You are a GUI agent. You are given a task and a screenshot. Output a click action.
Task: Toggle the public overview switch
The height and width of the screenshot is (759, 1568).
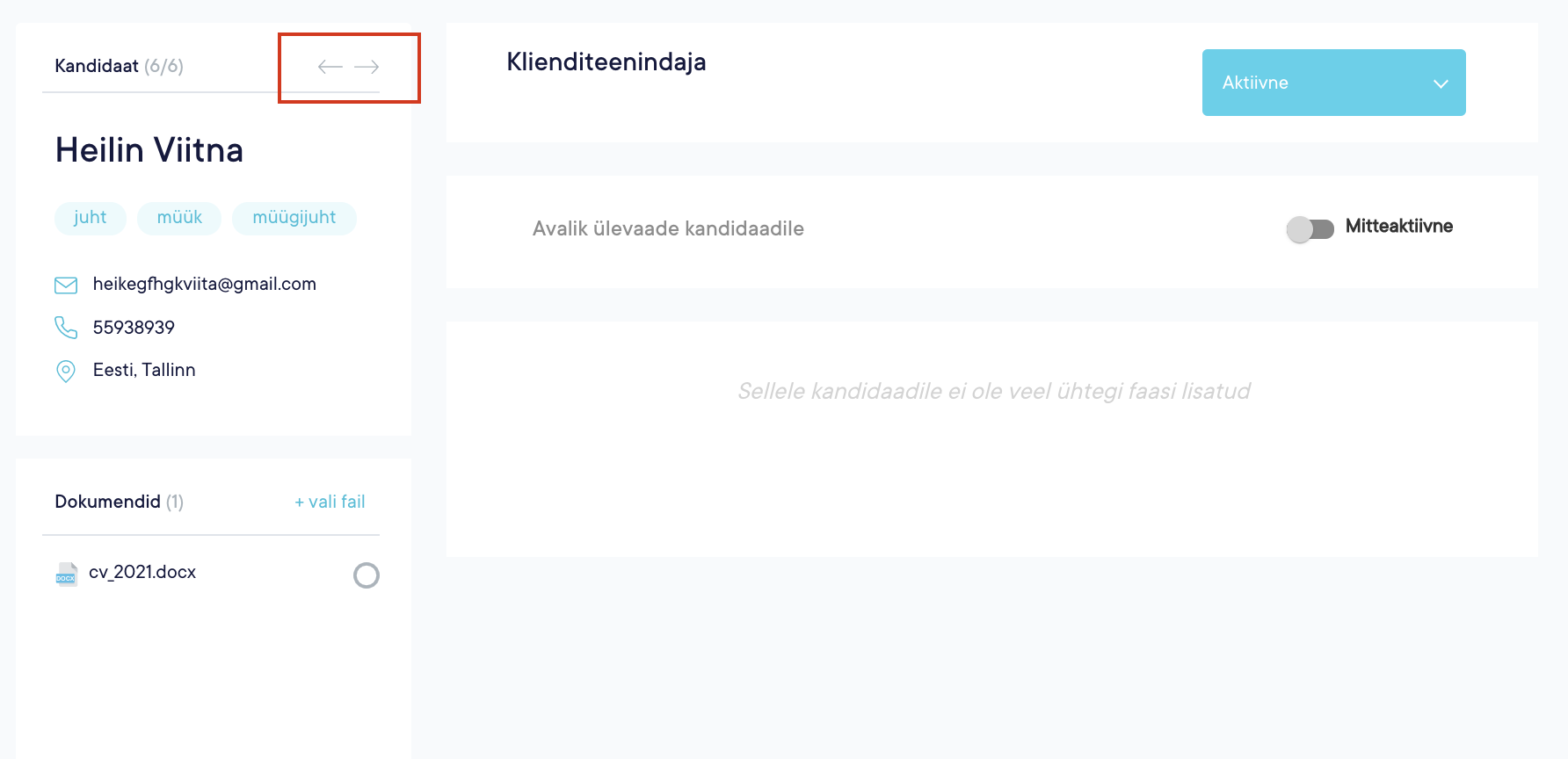click(1310, 228)
